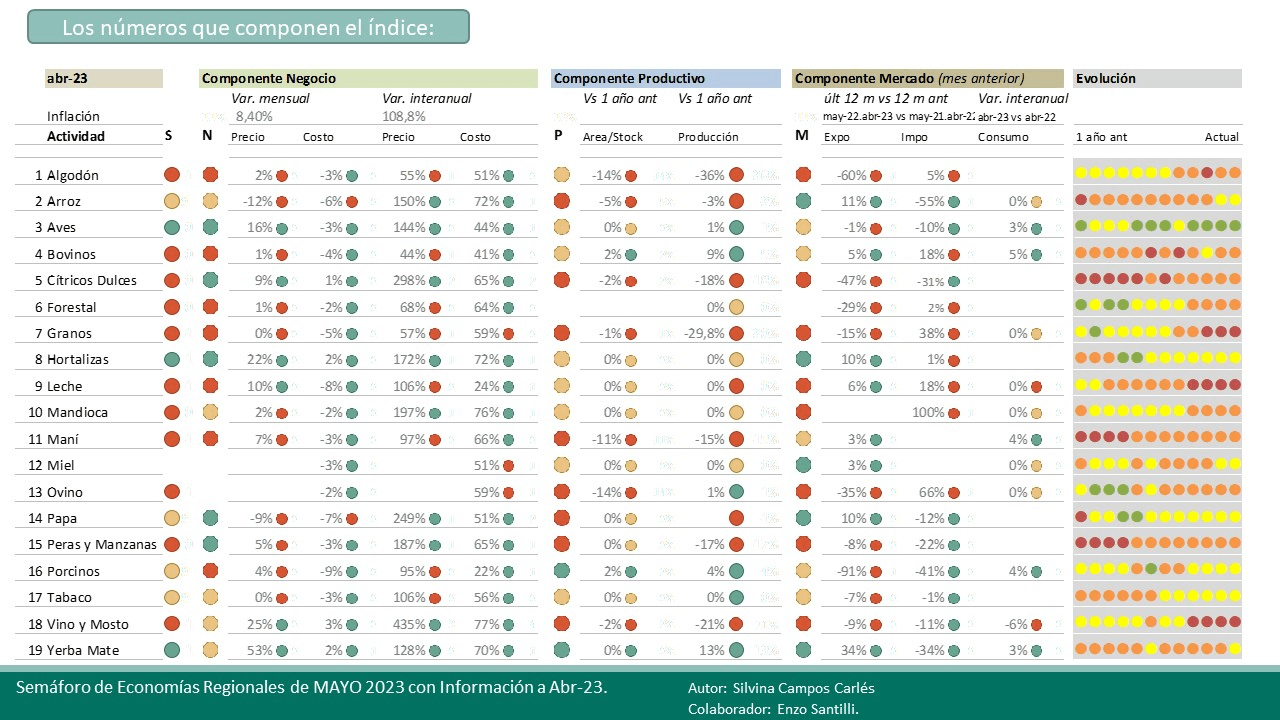
Task: Select Mandioca's 100% Impo value
Action: point(929,412)
